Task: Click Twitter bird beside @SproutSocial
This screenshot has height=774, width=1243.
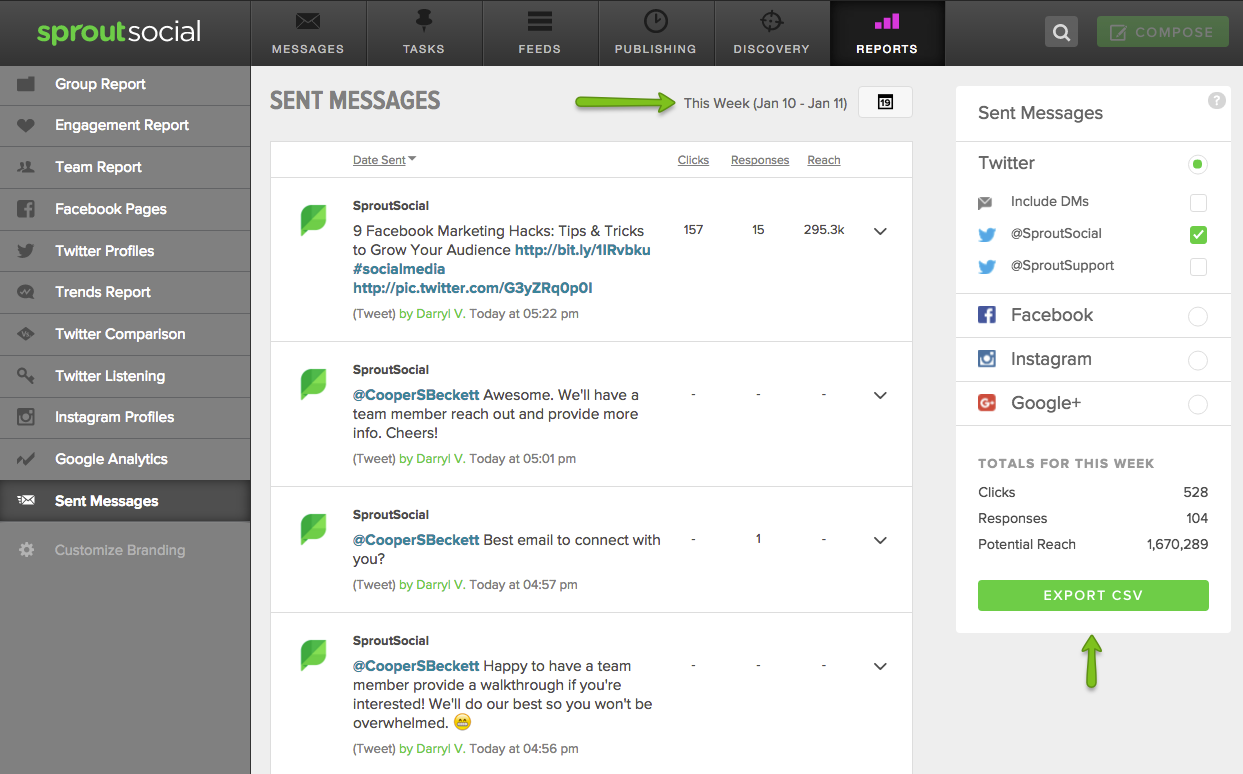Action: click(x=987, y=235)
